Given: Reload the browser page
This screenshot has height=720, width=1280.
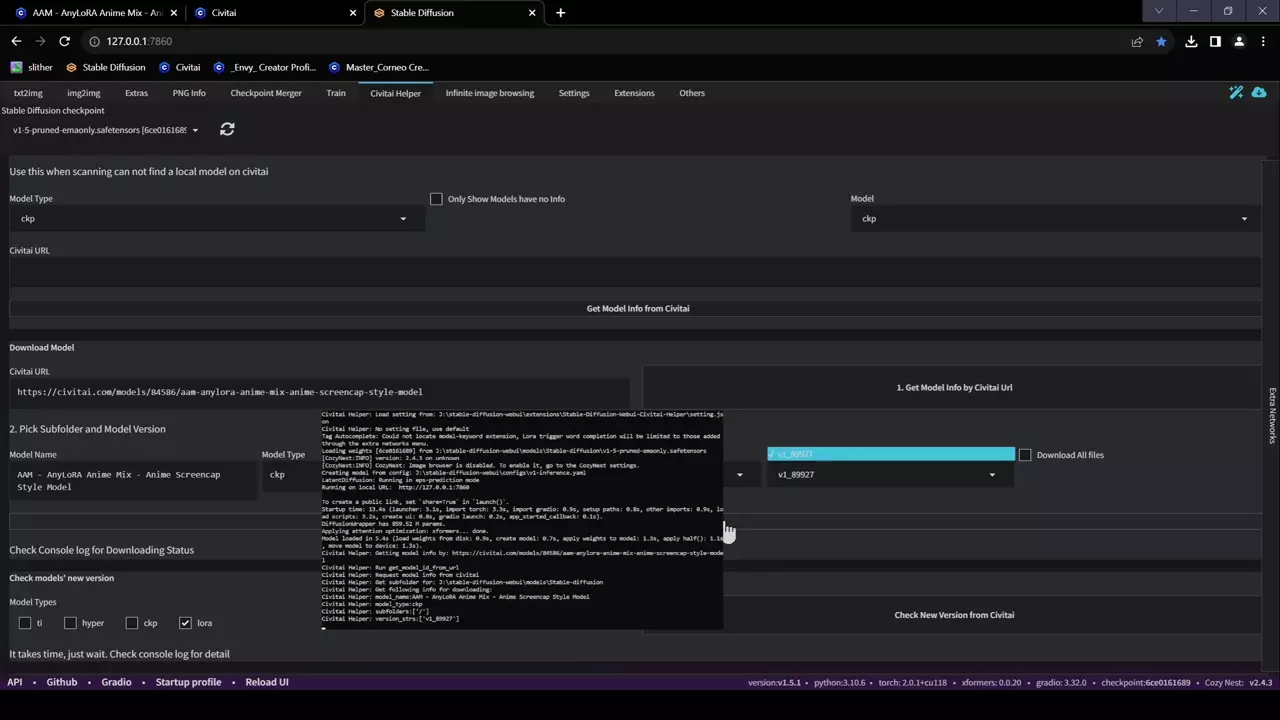Looking at the screenshot, I should (x=64, y=41).
